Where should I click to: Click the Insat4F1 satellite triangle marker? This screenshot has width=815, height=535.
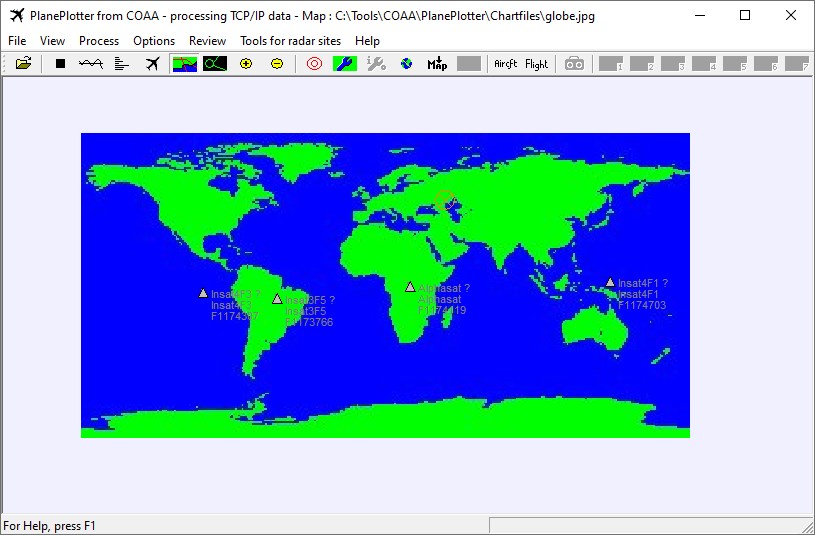point(610,282)
